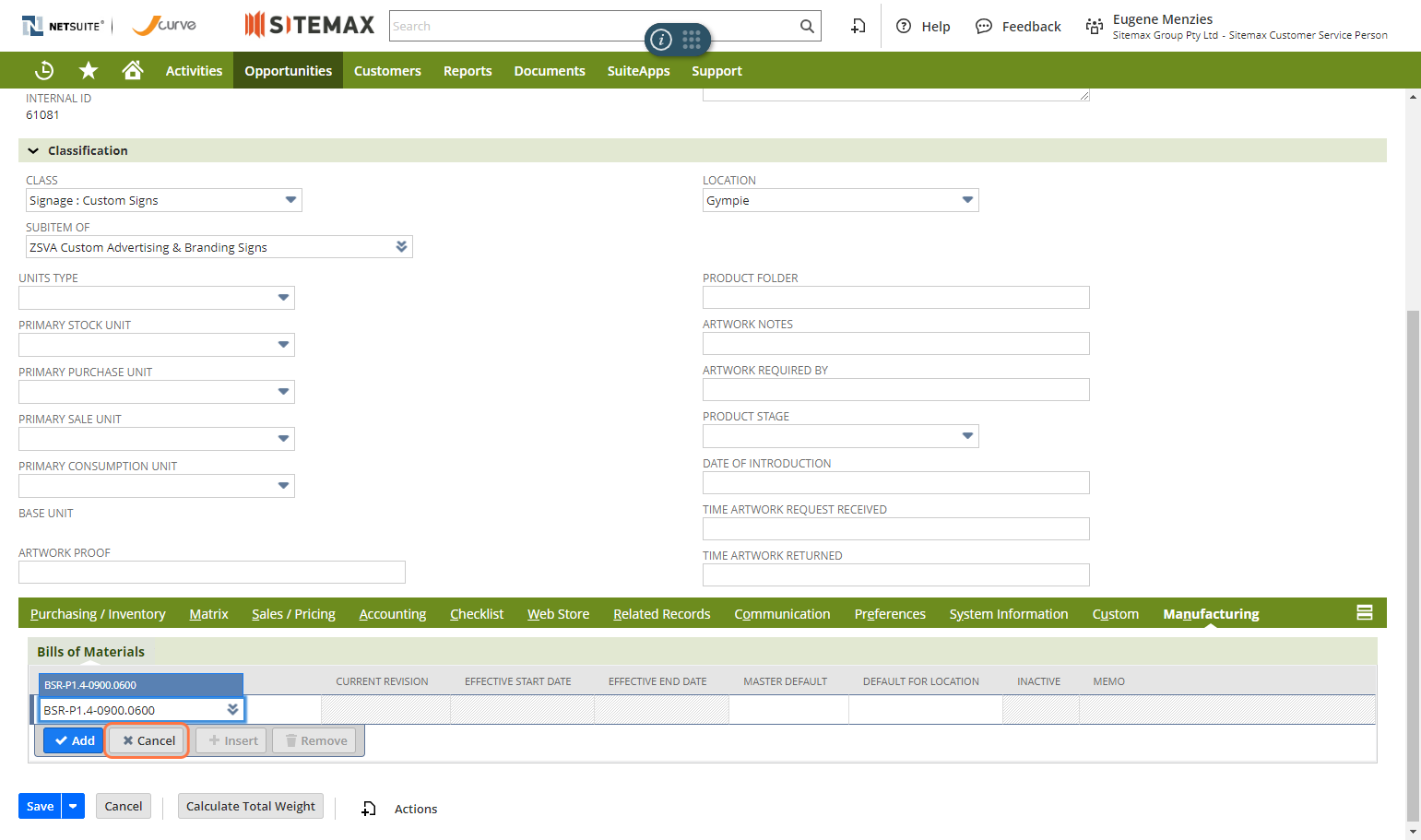Viewport: 1421px width, 840px height.
Task: Cancel the Bills of Materials line edit
Action: coord(148,740)
